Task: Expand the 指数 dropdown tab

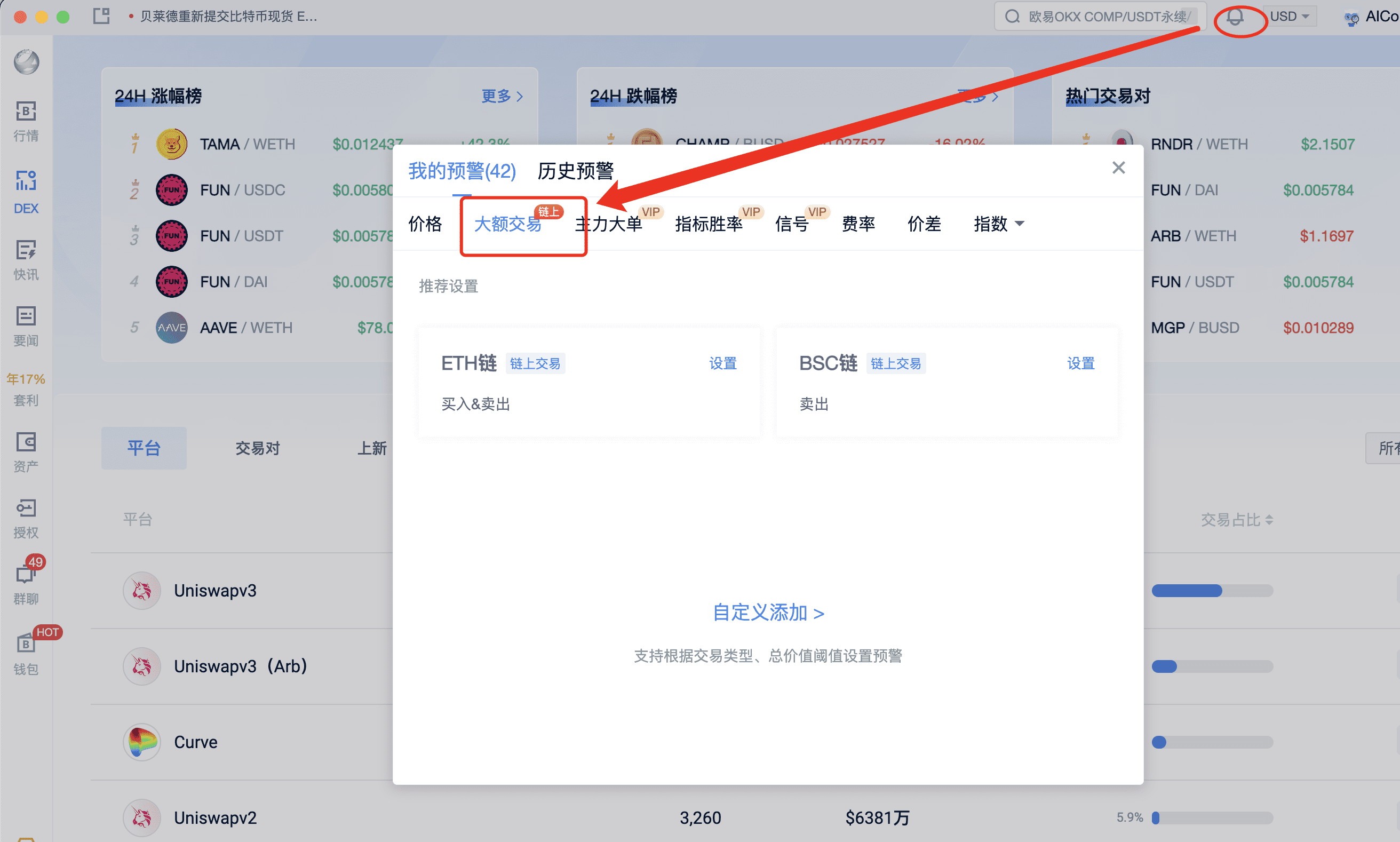Action: click(x=998, y=224)
